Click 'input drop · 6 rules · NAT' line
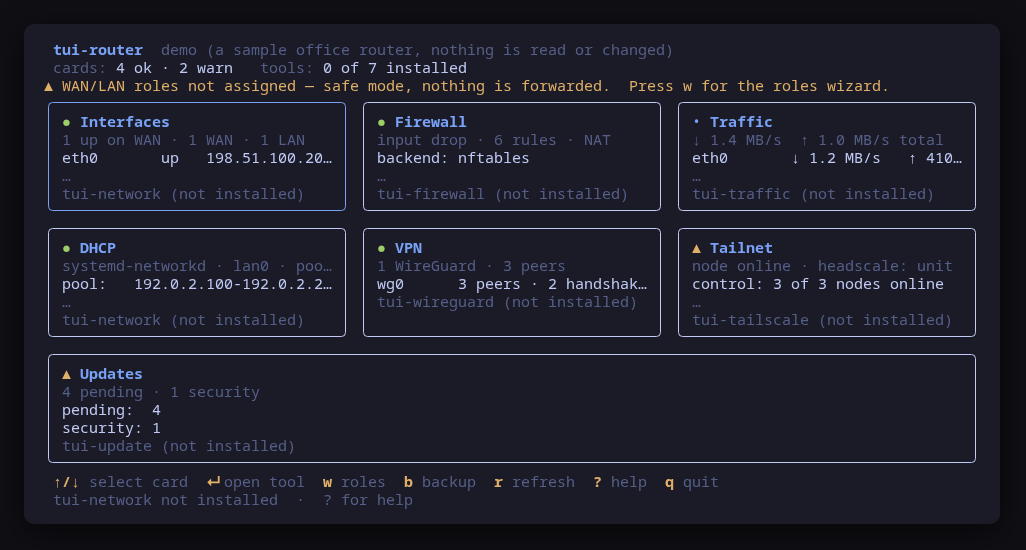The height and width of the screenshot is (550, 1026). pyautogui.click(x=493, y=140)
